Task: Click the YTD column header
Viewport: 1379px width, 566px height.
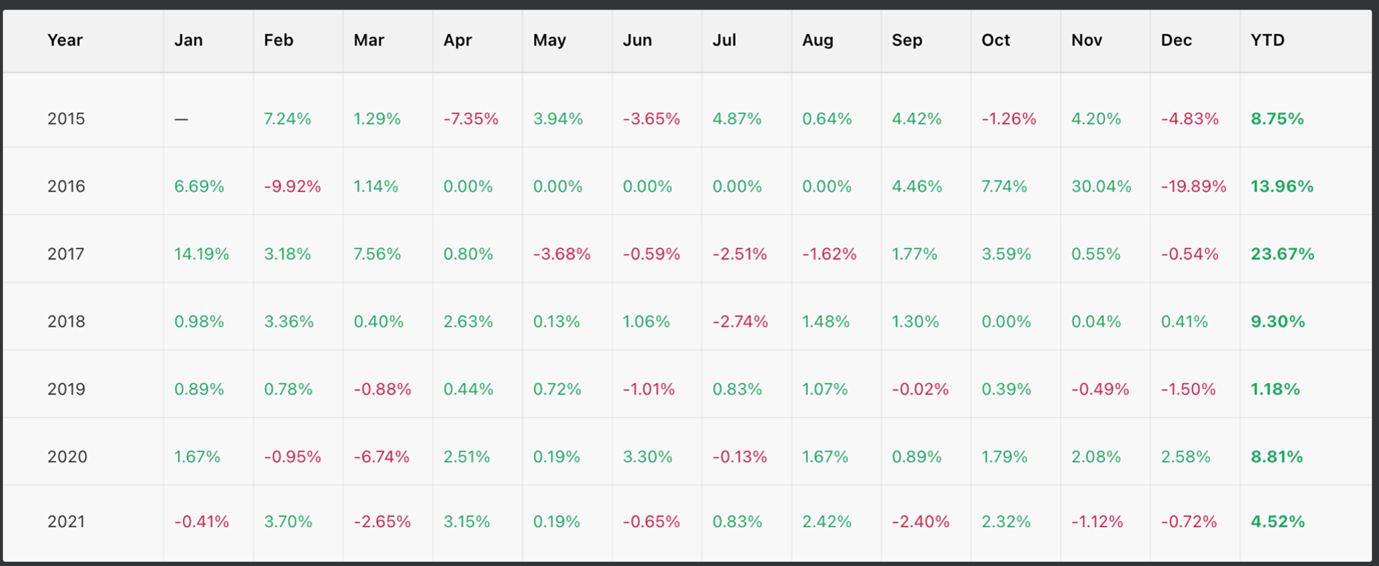Action: 1267,41
